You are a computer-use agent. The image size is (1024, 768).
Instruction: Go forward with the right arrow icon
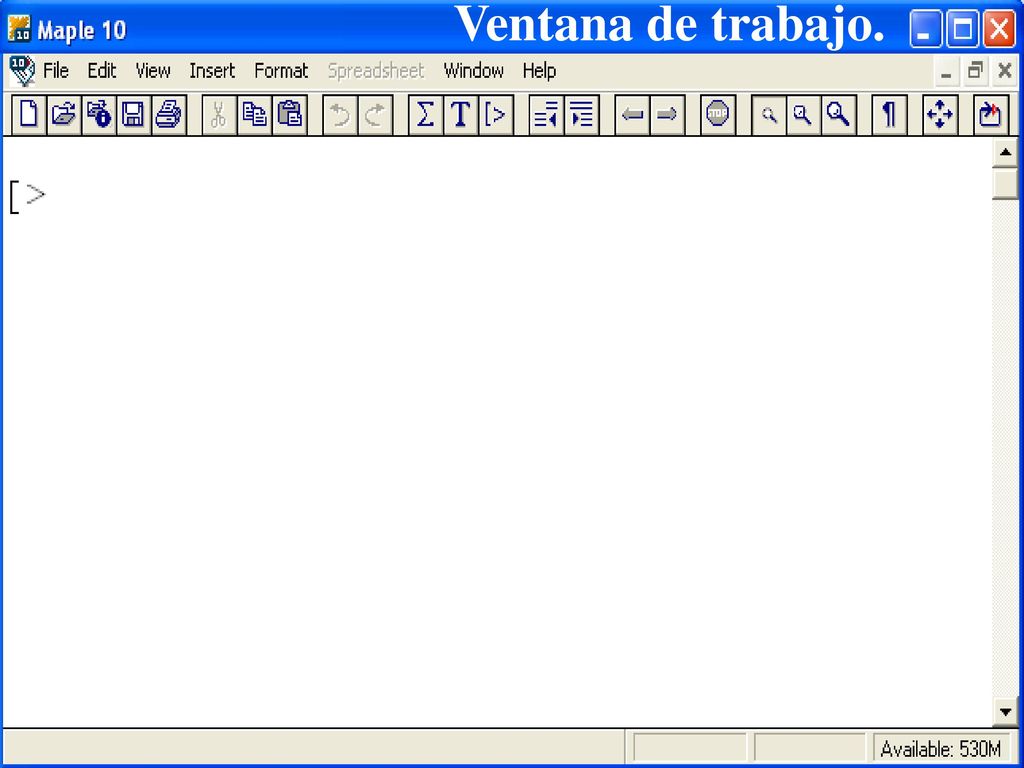point(667,115)
